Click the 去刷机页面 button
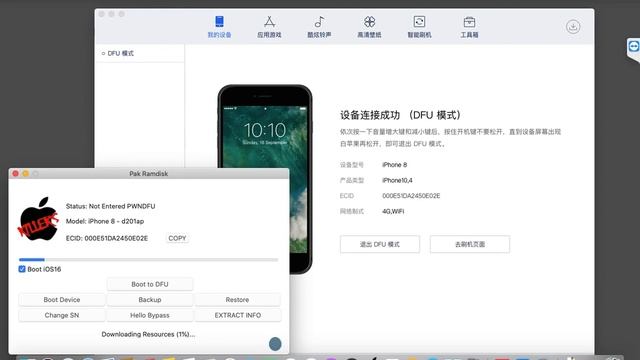This screenshot has width=640, height=360. (470, 244)
